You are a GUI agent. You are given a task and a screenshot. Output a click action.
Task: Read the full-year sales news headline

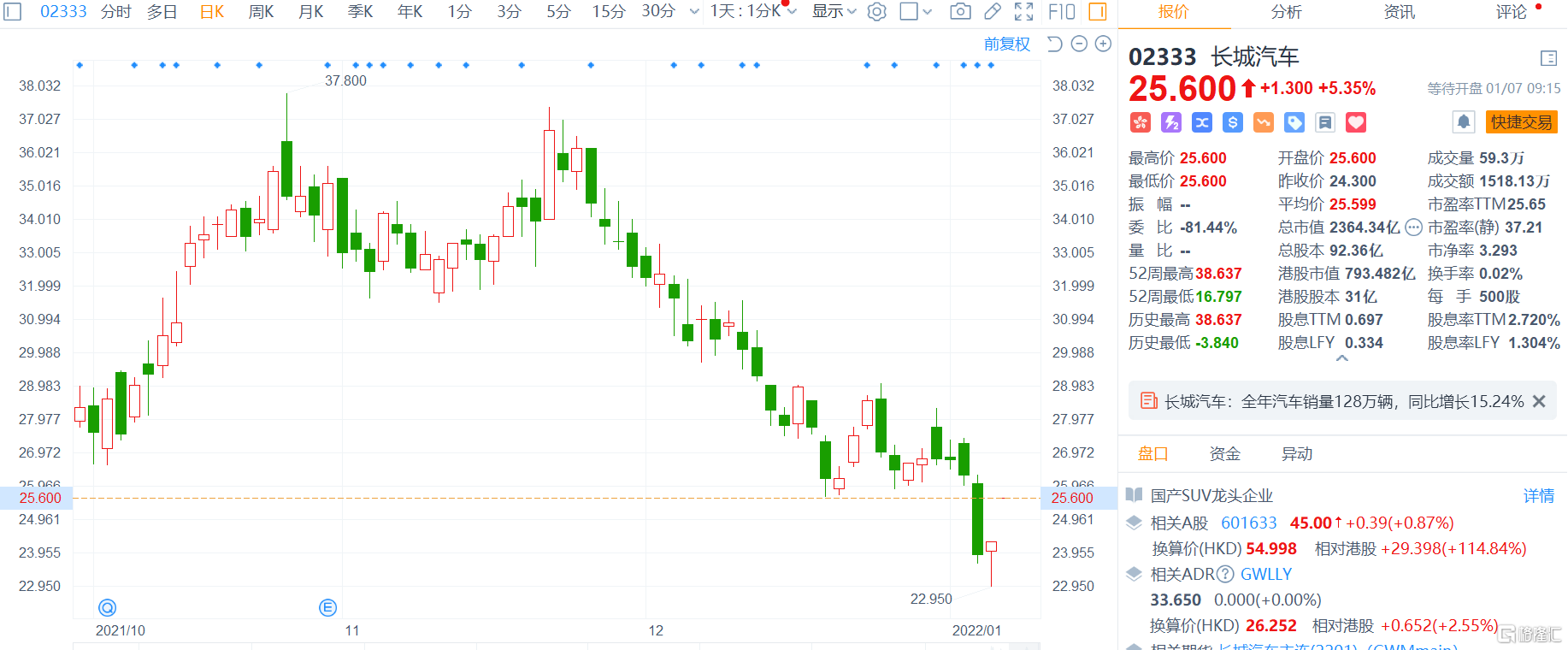click(1344, 401)
